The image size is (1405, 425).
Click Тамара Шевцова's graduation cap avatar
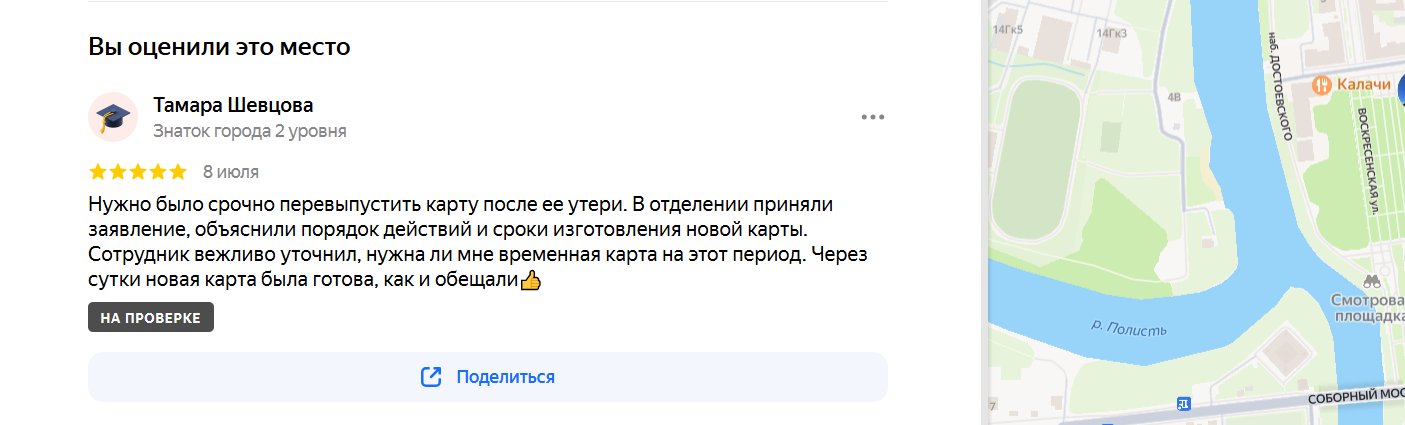point(113,117)
